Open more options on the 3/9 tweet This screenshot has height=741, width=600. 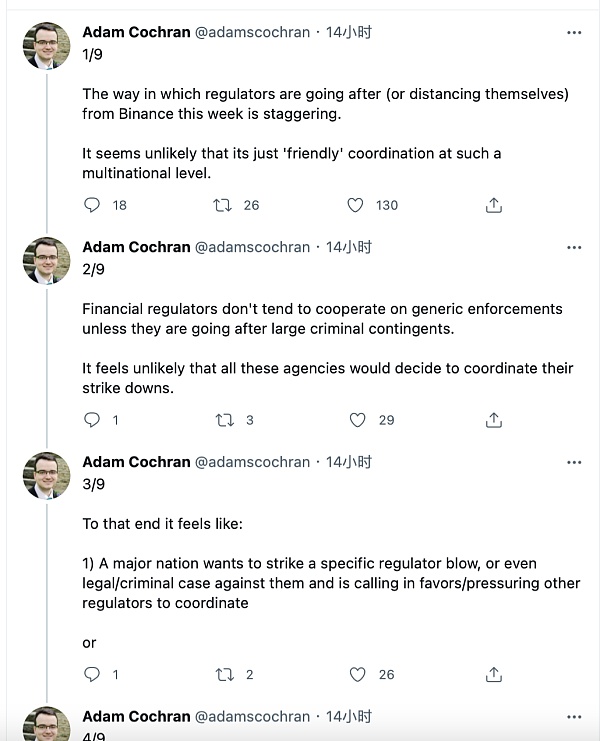(x=574, y=462)
